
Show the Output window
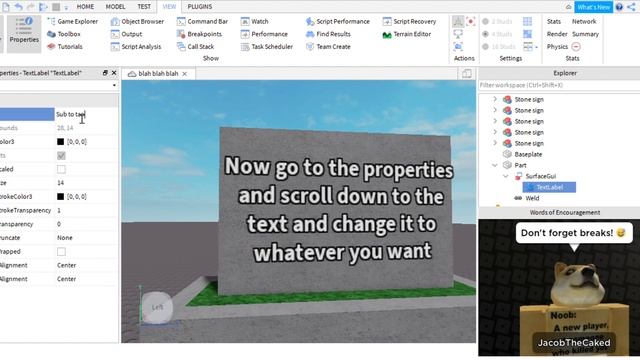tap(127, 34)
